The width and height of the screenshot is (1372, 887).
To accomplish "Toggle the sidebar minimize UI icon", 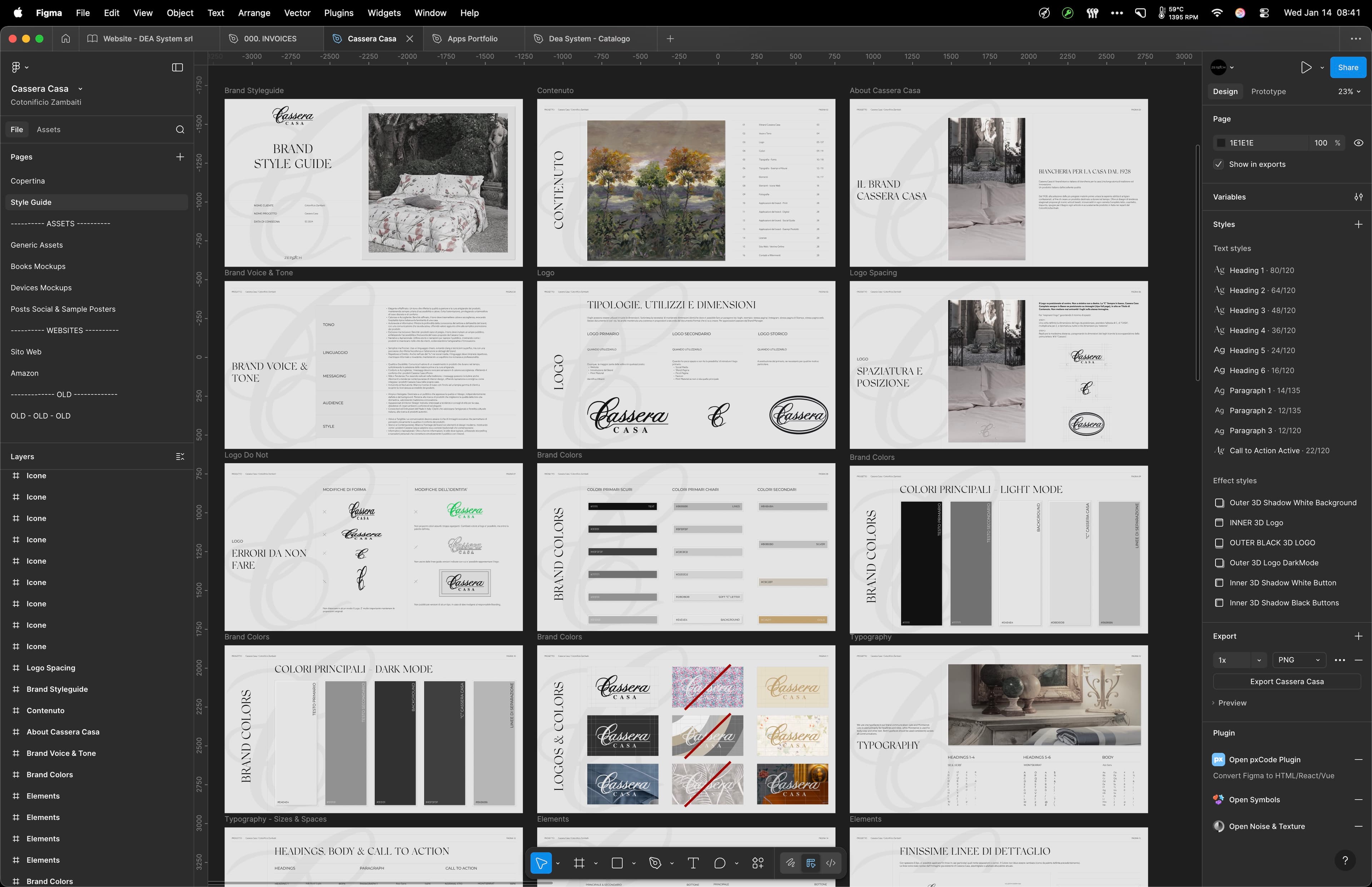I will click(177, 68).
